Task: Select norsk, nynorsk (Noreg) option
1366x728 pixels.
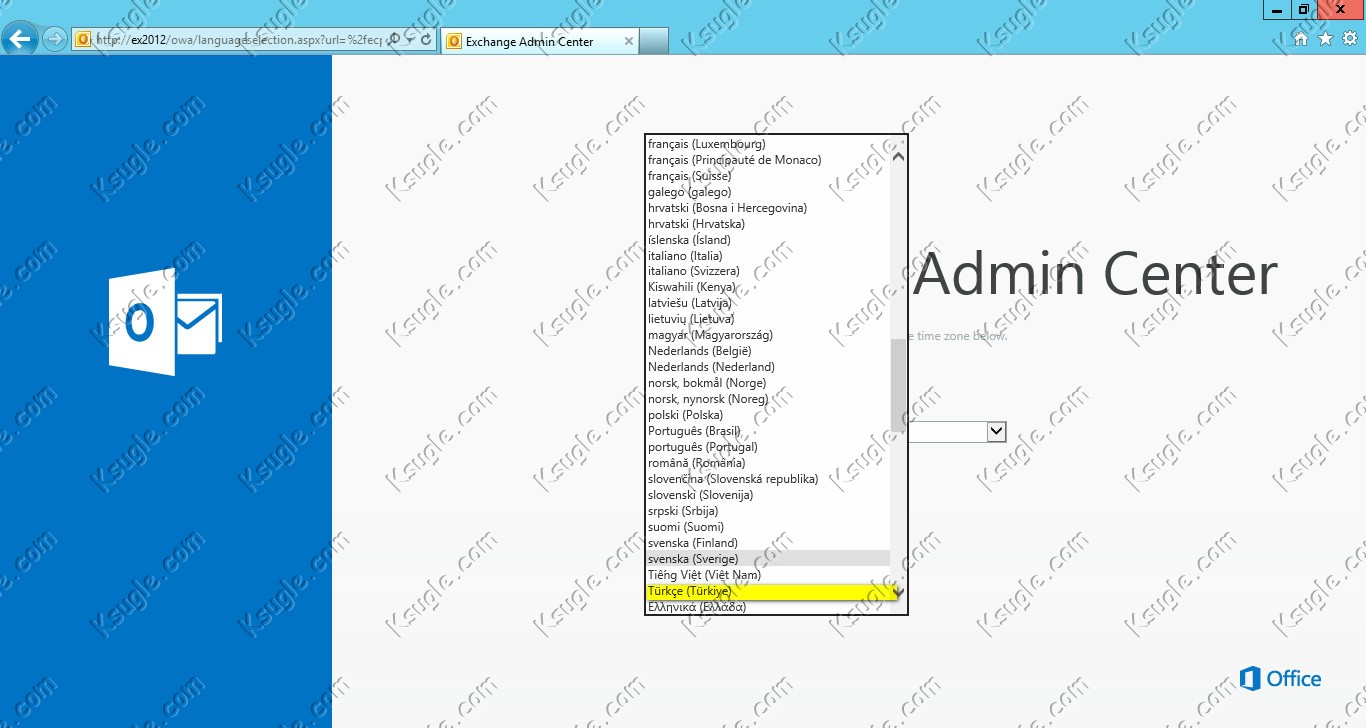Action: click(768, 399)
